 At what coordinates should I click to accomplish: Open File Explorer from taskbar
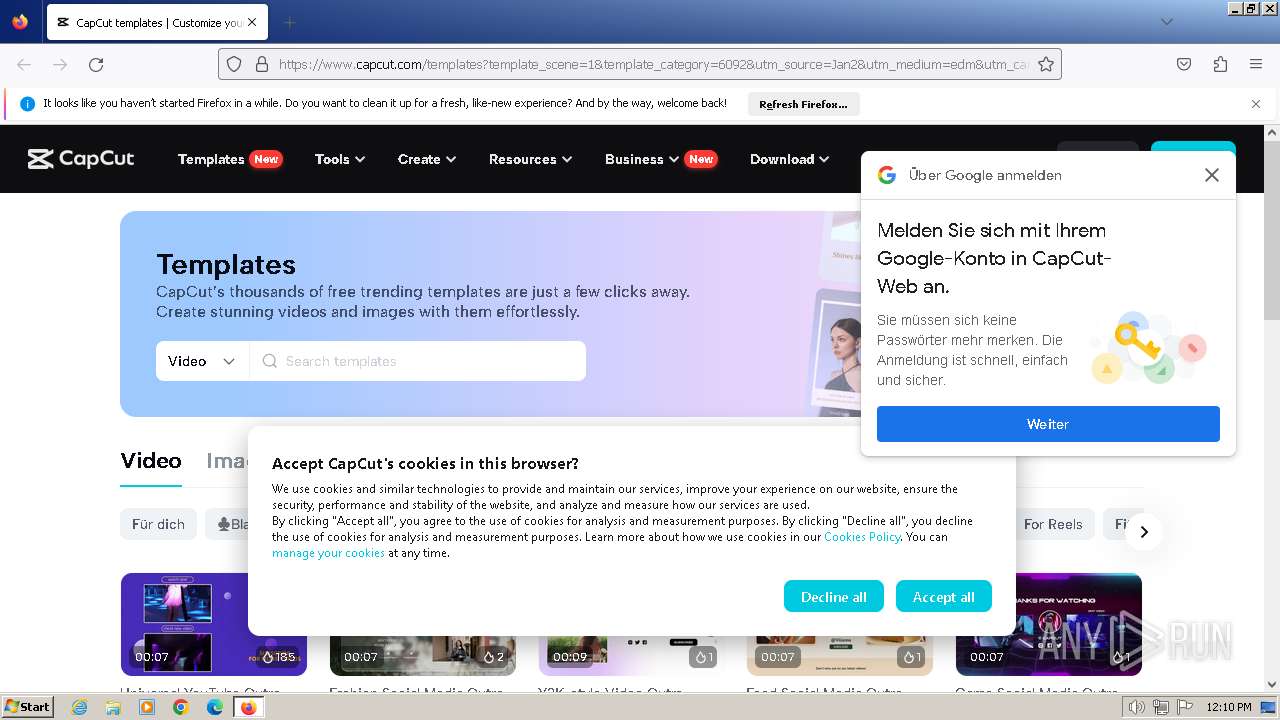coord(113,707)
